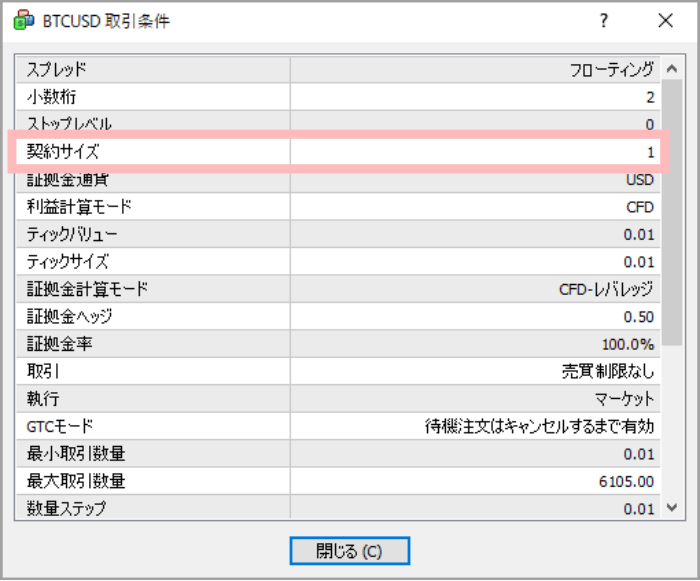Click the help question mark button
This screenshot has height=581, width=700.
(603, 21)
